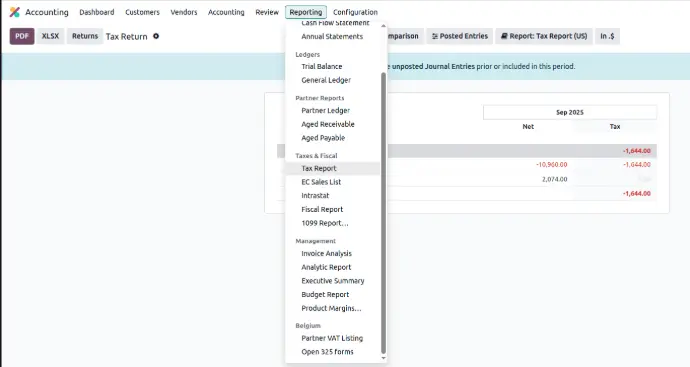Open the Review menu

(267, 12)
